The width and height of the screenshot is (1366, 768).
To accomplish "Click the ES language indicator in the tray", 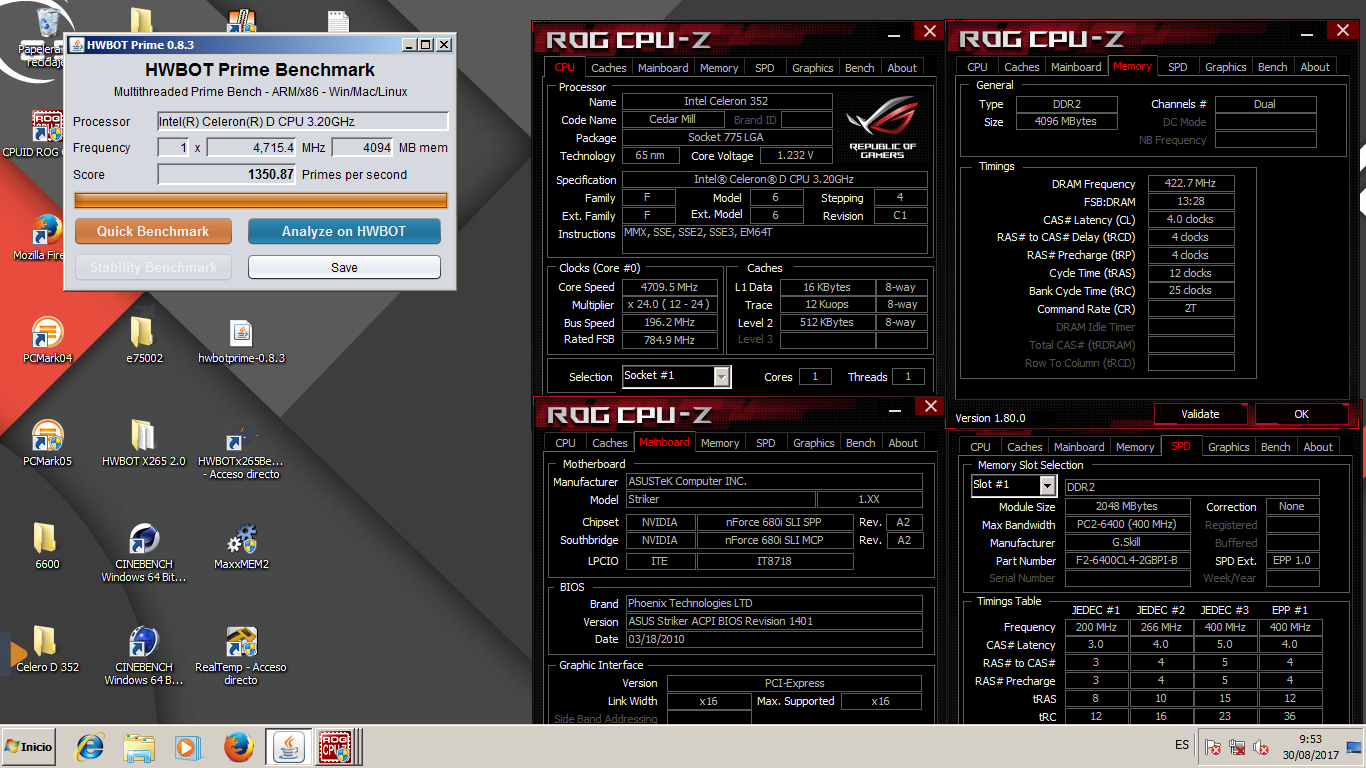I will click(x=1182, y=745).
